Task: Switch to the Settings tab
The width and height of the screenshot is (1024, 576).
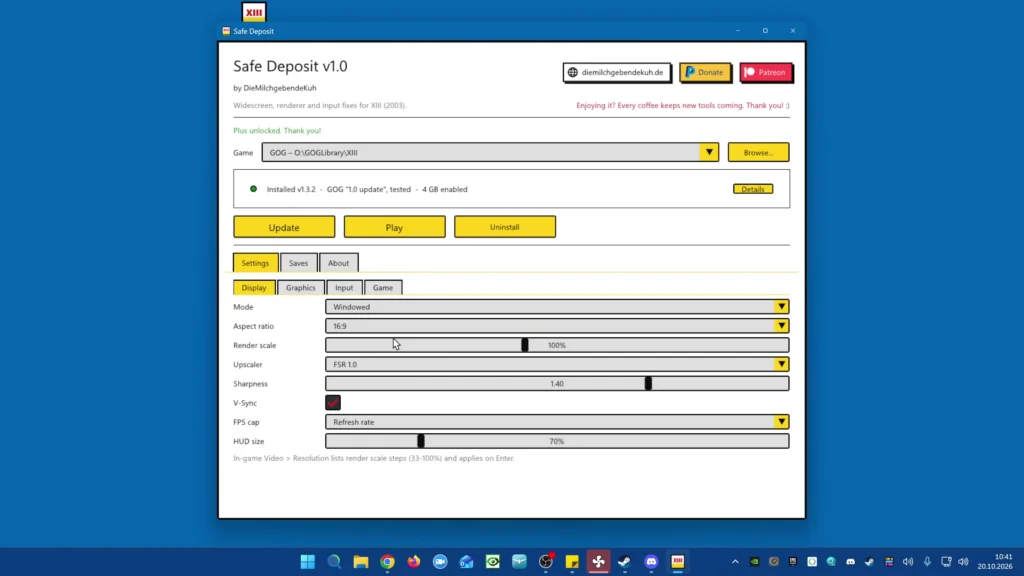Action: [x=255, y=263]
